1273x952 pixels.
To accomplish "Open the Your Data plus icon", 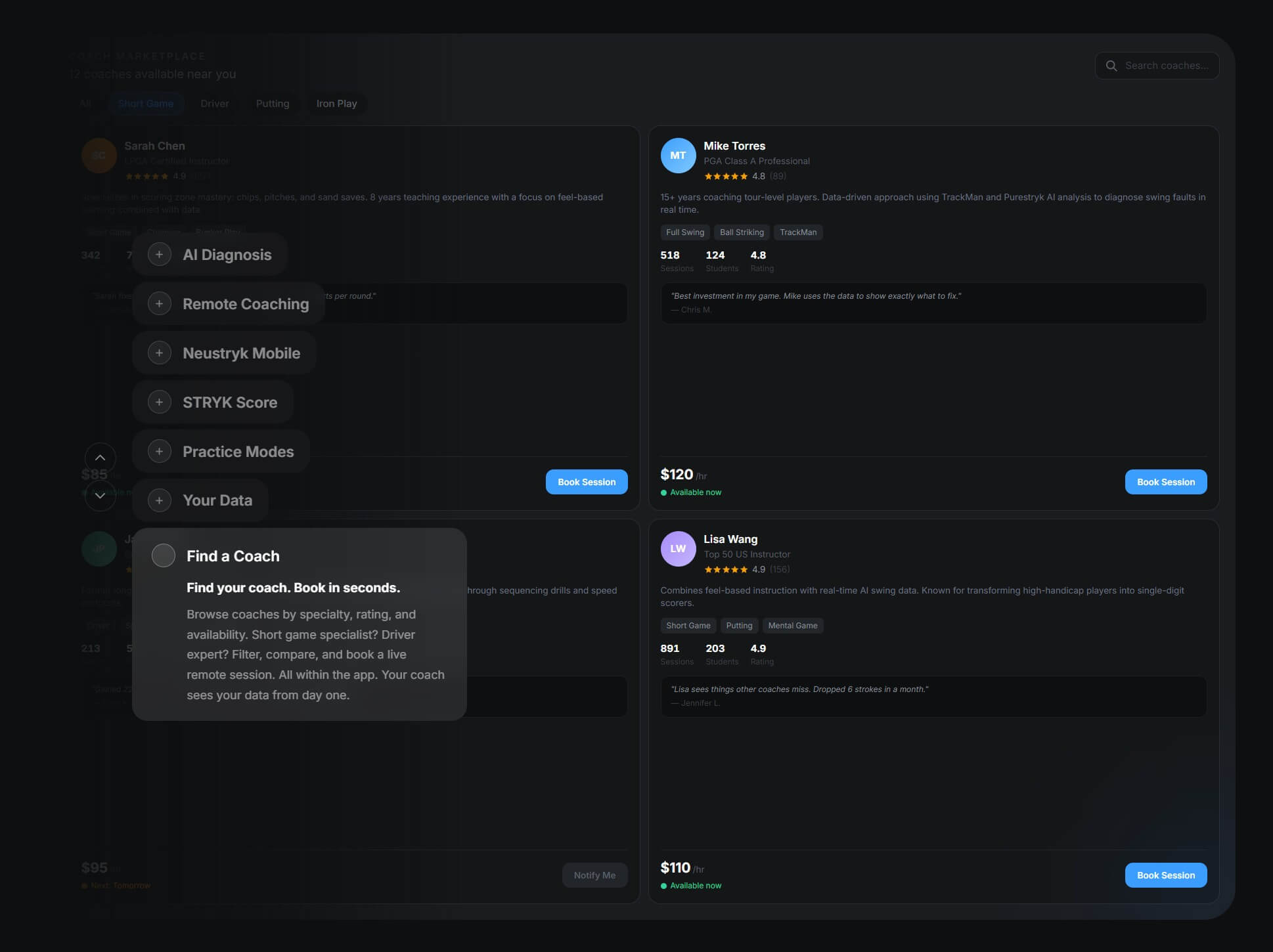I will pos(159,500).
